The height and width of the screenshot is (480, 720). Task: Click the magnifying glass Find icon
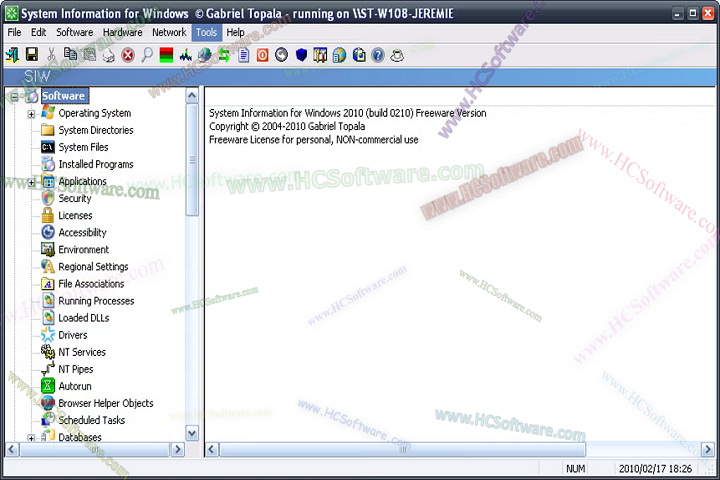pos(147,55)
